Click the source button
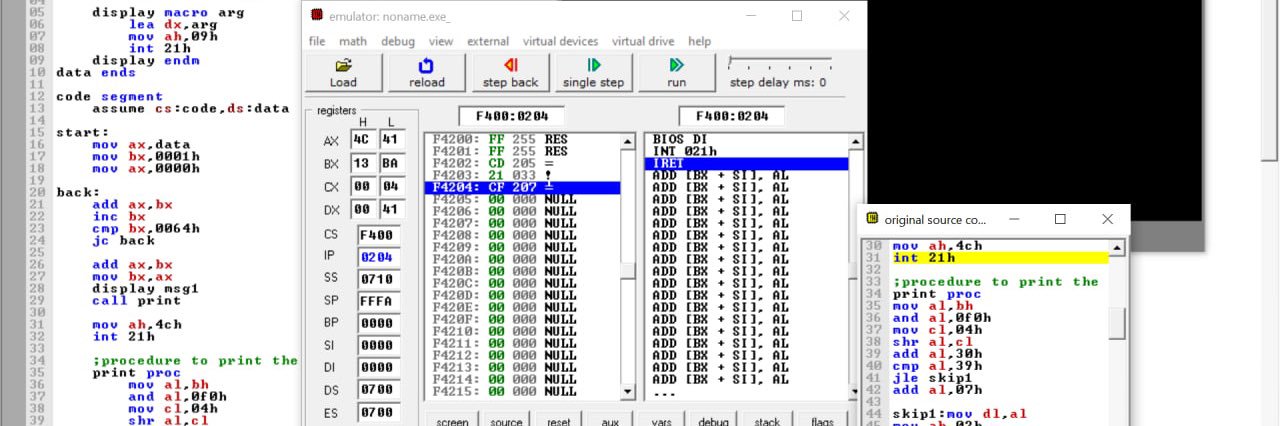Viewport: 1280px width, 426px height. click(x=506, y=418)
